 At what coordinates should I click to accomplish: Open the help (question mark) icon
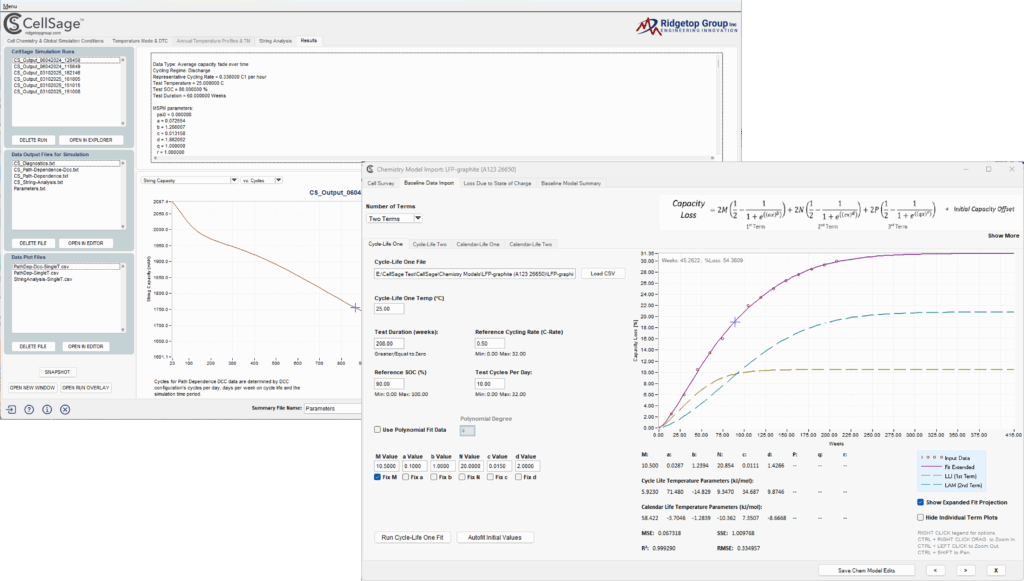(30, 409)
